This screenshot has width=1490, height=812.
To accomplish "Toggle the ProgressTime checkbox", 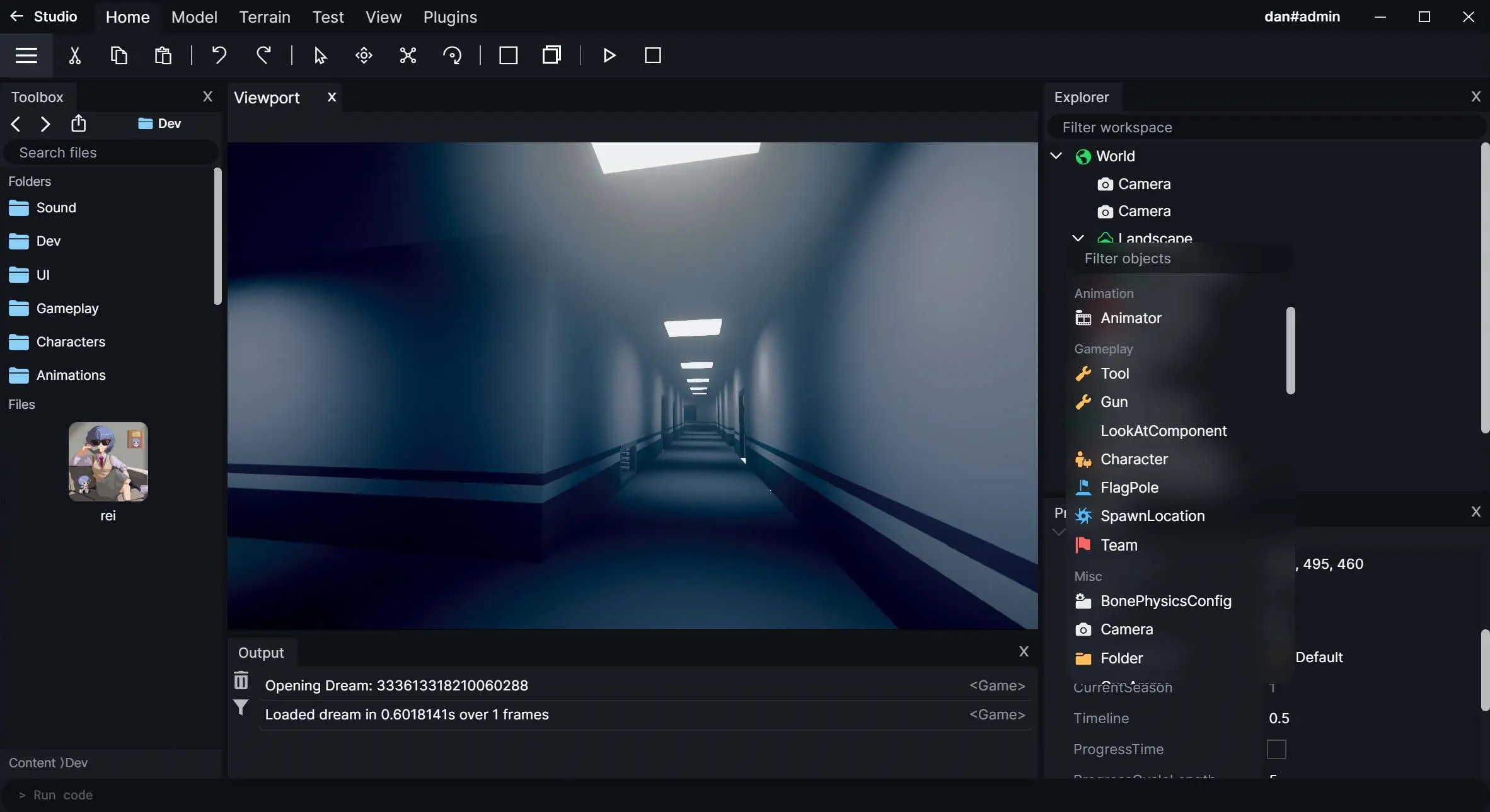I will 1276,749.
